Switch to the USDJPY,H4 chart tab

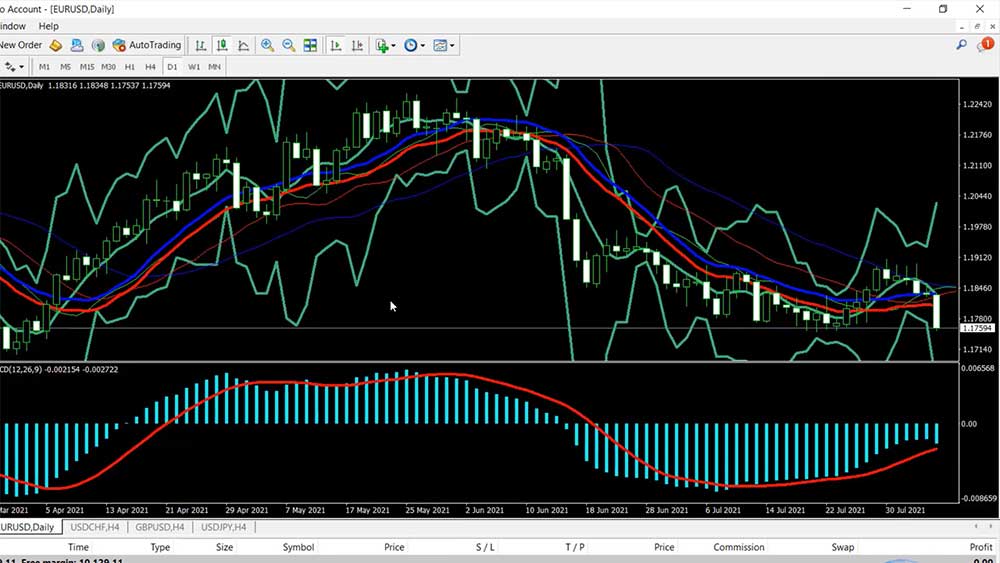pos(224,527)
